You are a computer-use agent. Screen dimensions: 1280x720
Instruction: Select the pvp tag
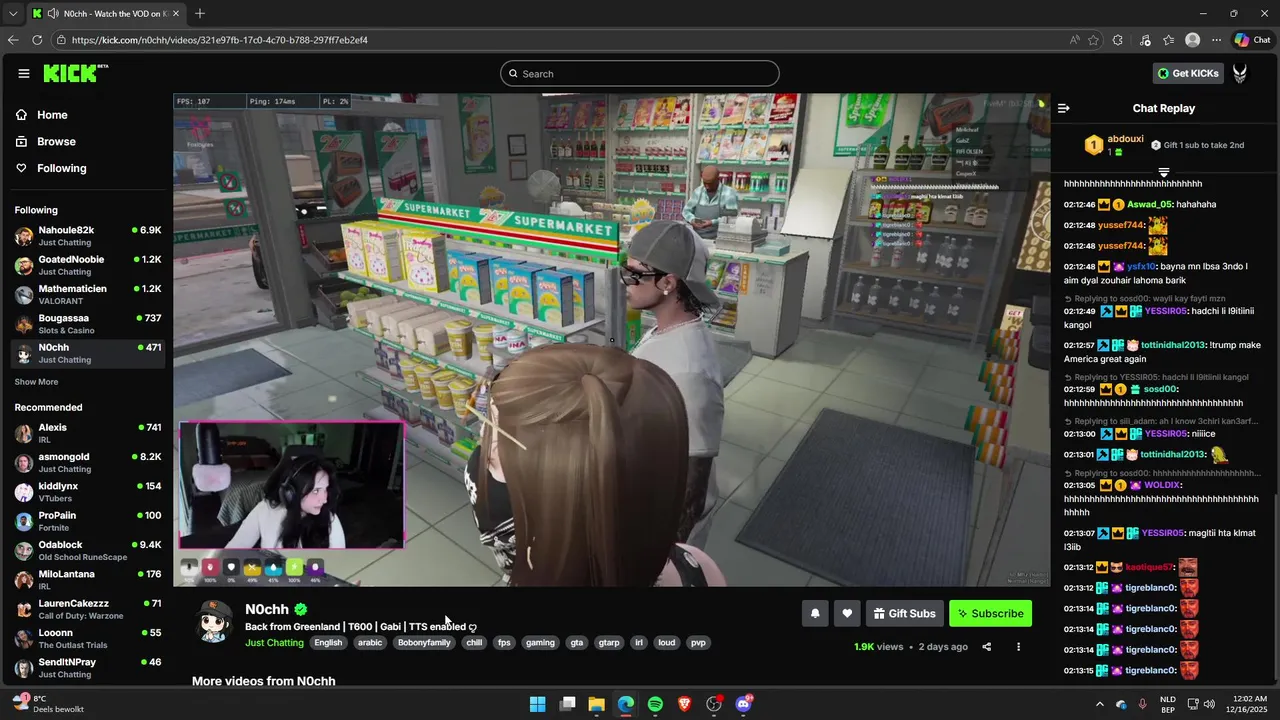(698, 643)
